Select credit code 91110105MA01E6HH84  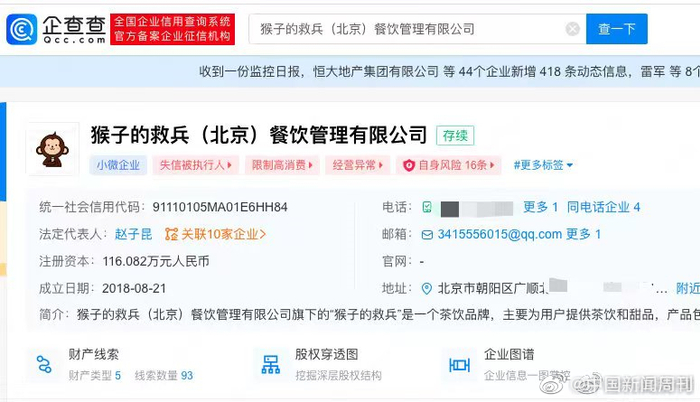[220, 207]
